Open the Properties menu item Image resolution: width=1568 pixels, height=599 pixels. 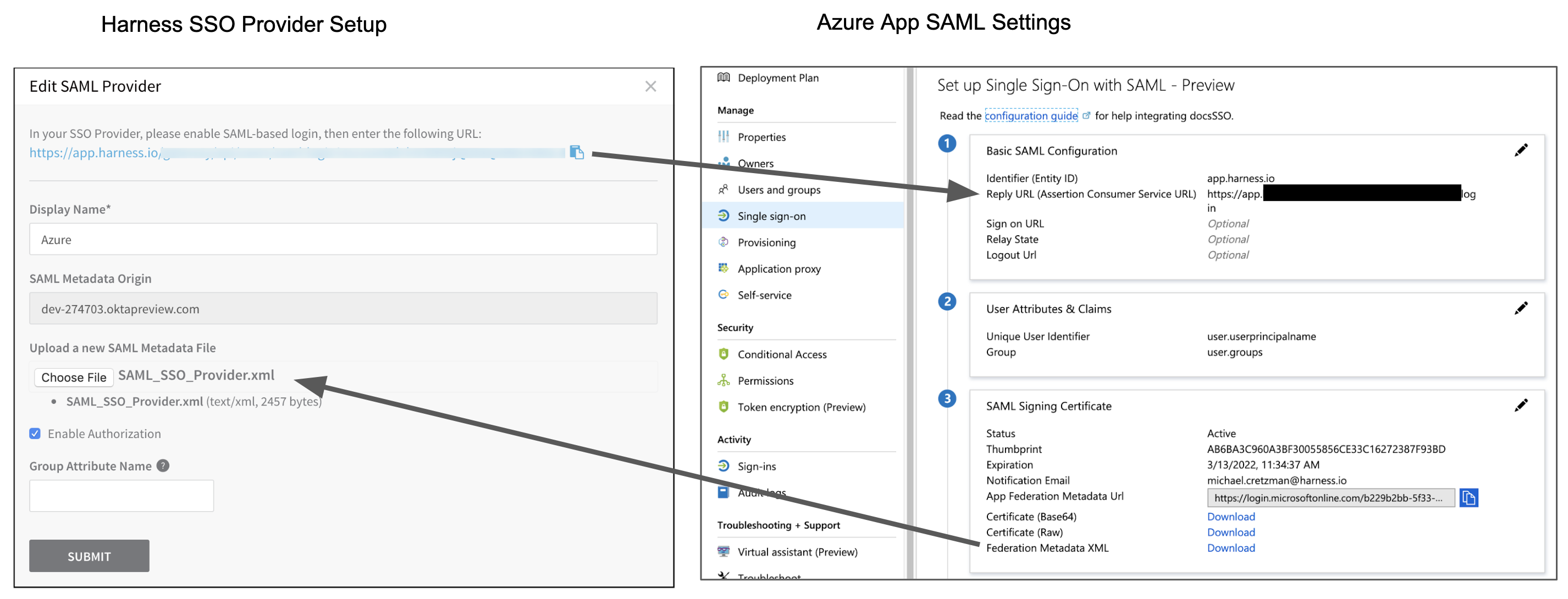coord(761,137)
